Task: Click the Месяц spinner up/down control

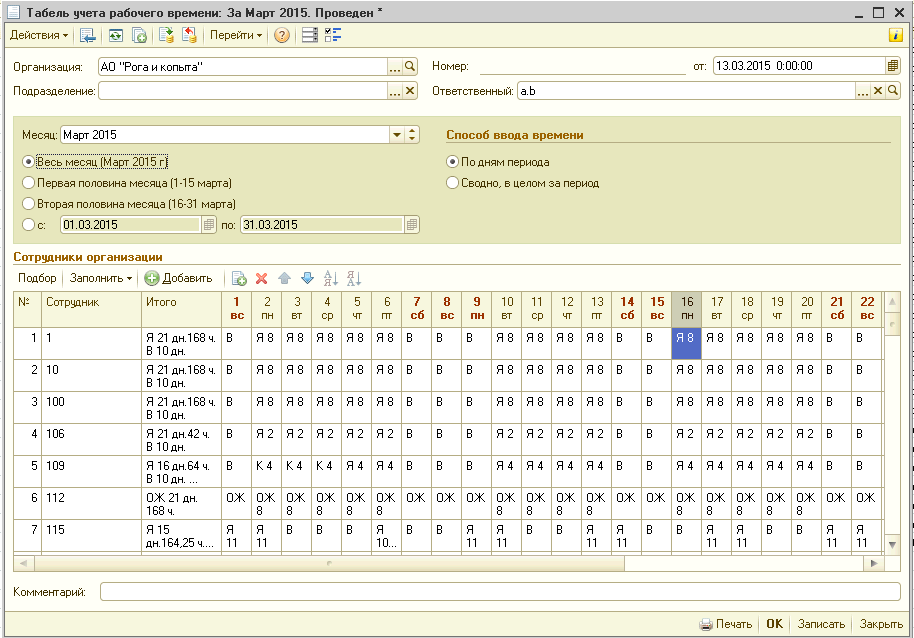Action: [412, 135]
